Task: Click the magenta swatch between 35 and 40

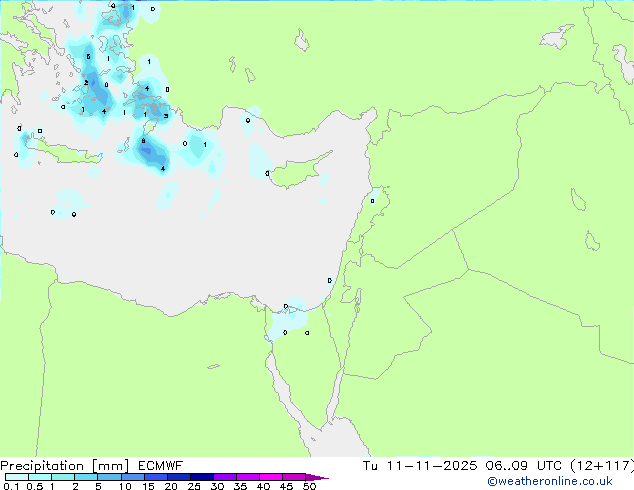Action: [248, 477]
